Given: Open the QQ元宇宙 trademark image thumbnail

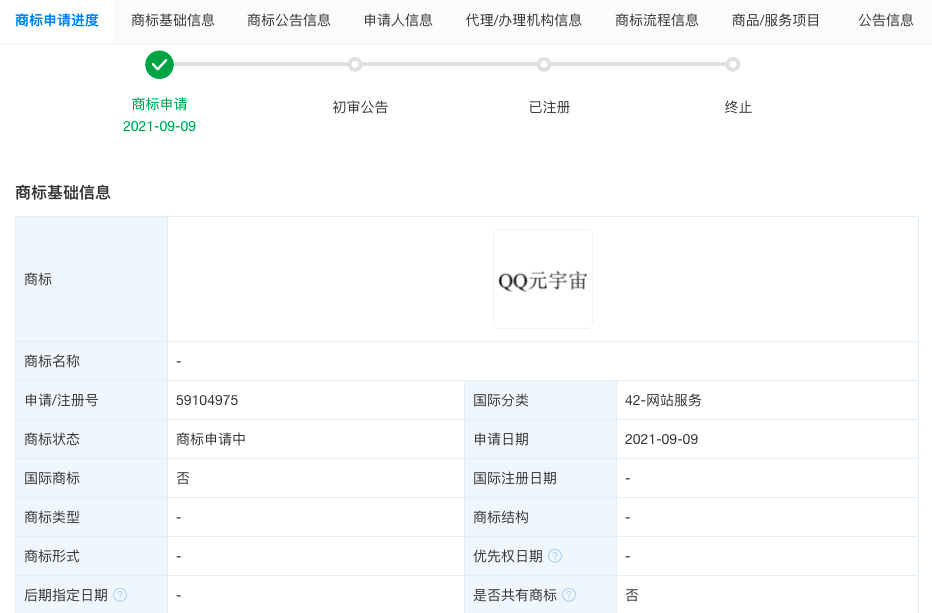Looking at the screenshot, I should tap(543, 279).
